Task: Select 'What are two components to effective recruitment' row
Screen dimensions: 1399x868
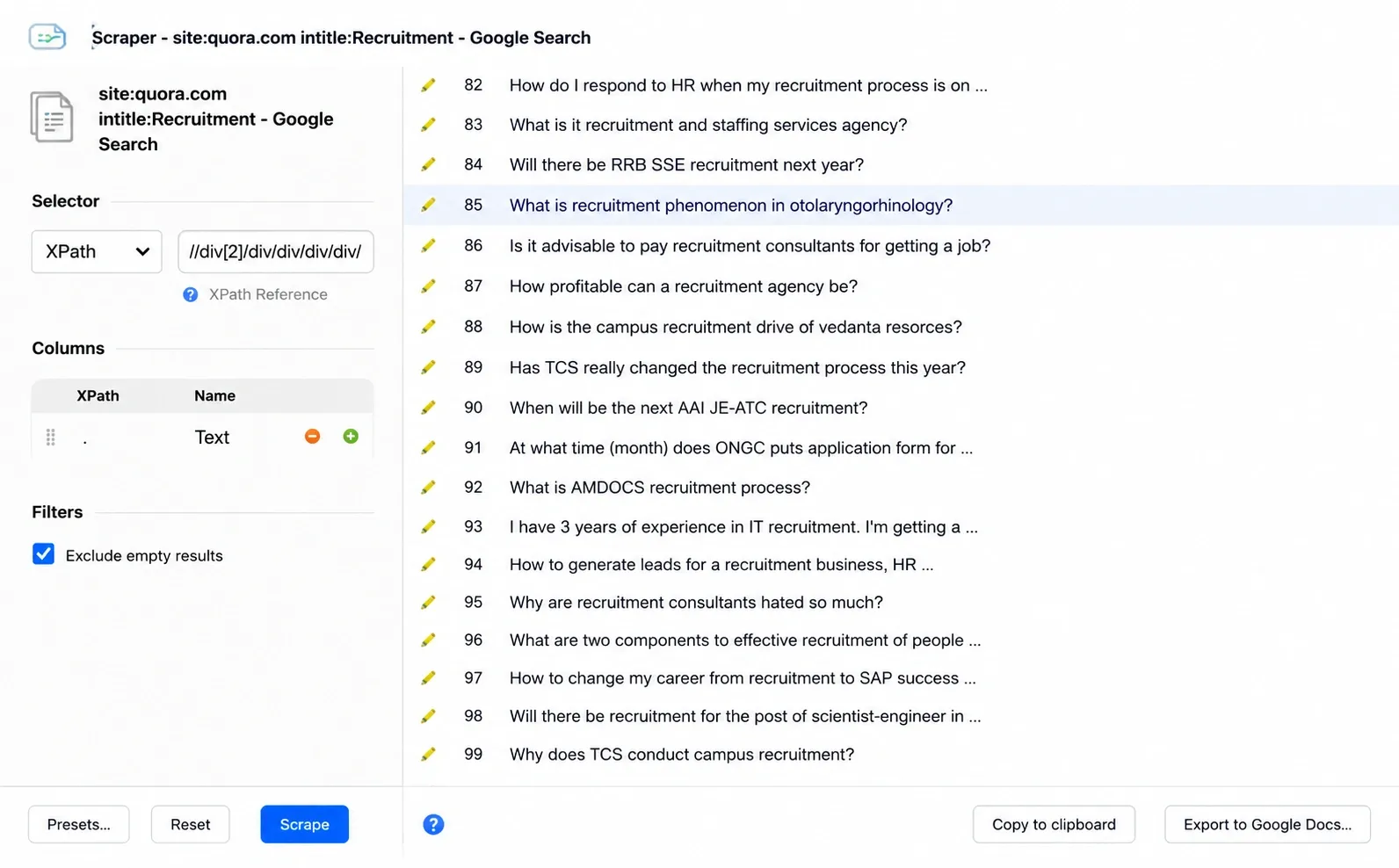Action: click(901, 640)
